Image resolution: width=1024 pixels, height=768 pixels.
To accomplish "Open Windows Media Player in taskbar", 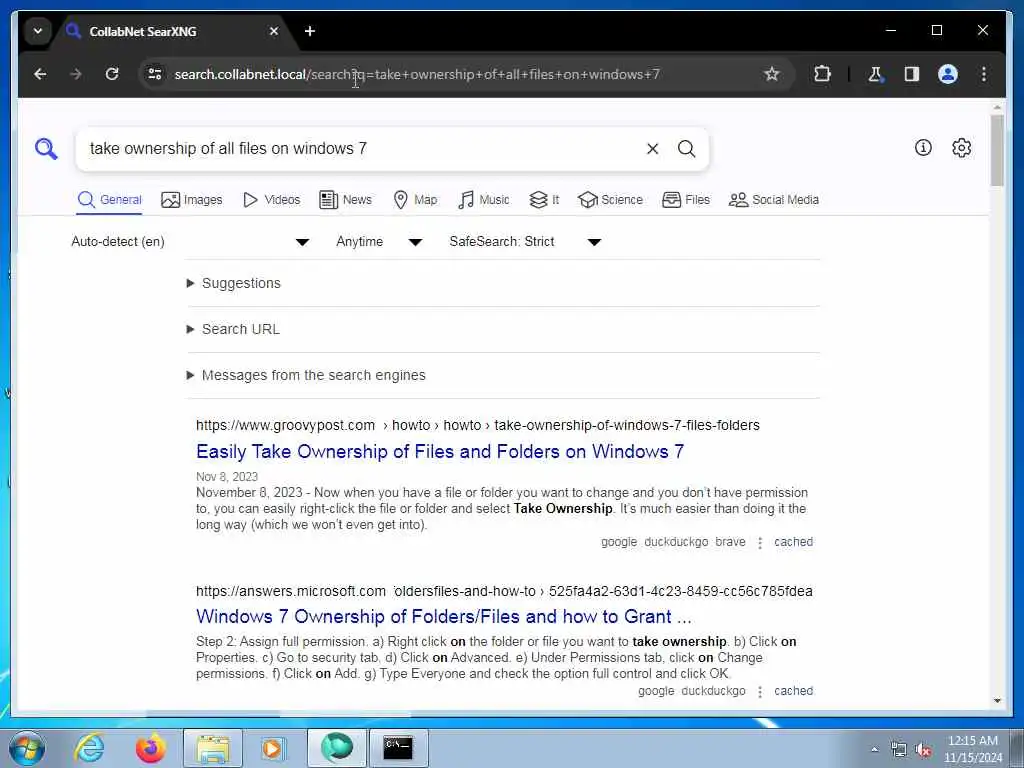I will coord(272,748).
